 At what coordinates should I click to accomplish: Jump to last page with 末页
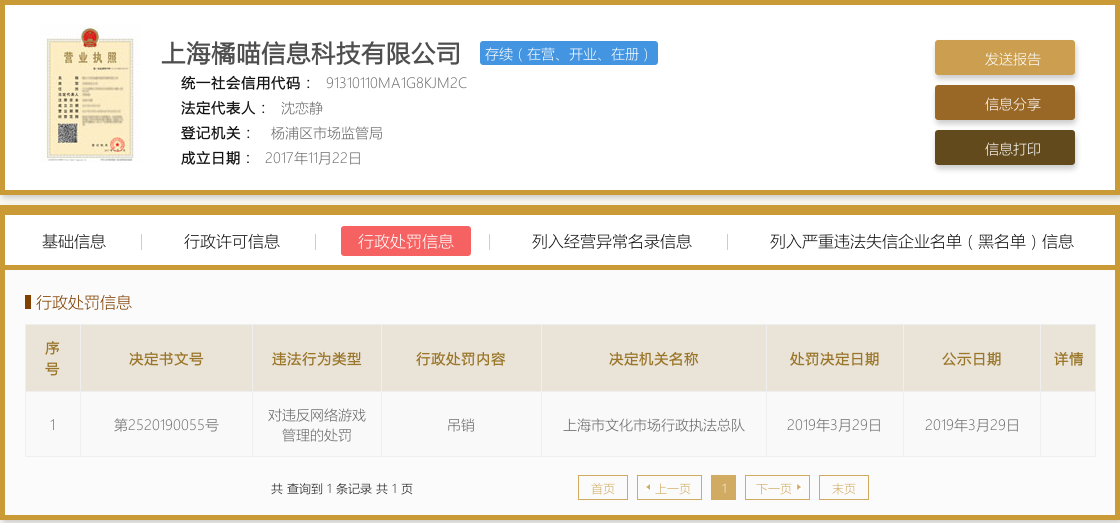843,488
